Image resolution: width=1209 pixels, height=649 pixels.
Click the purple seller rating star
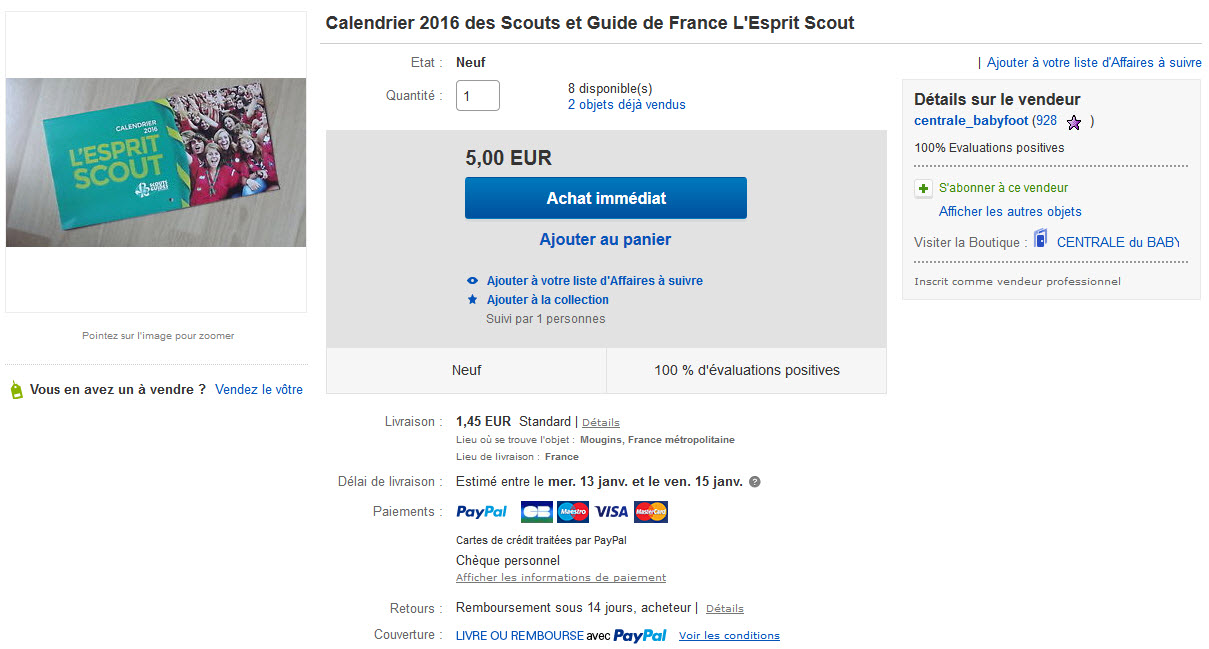pyautogui.click(x=1074, y=122)
